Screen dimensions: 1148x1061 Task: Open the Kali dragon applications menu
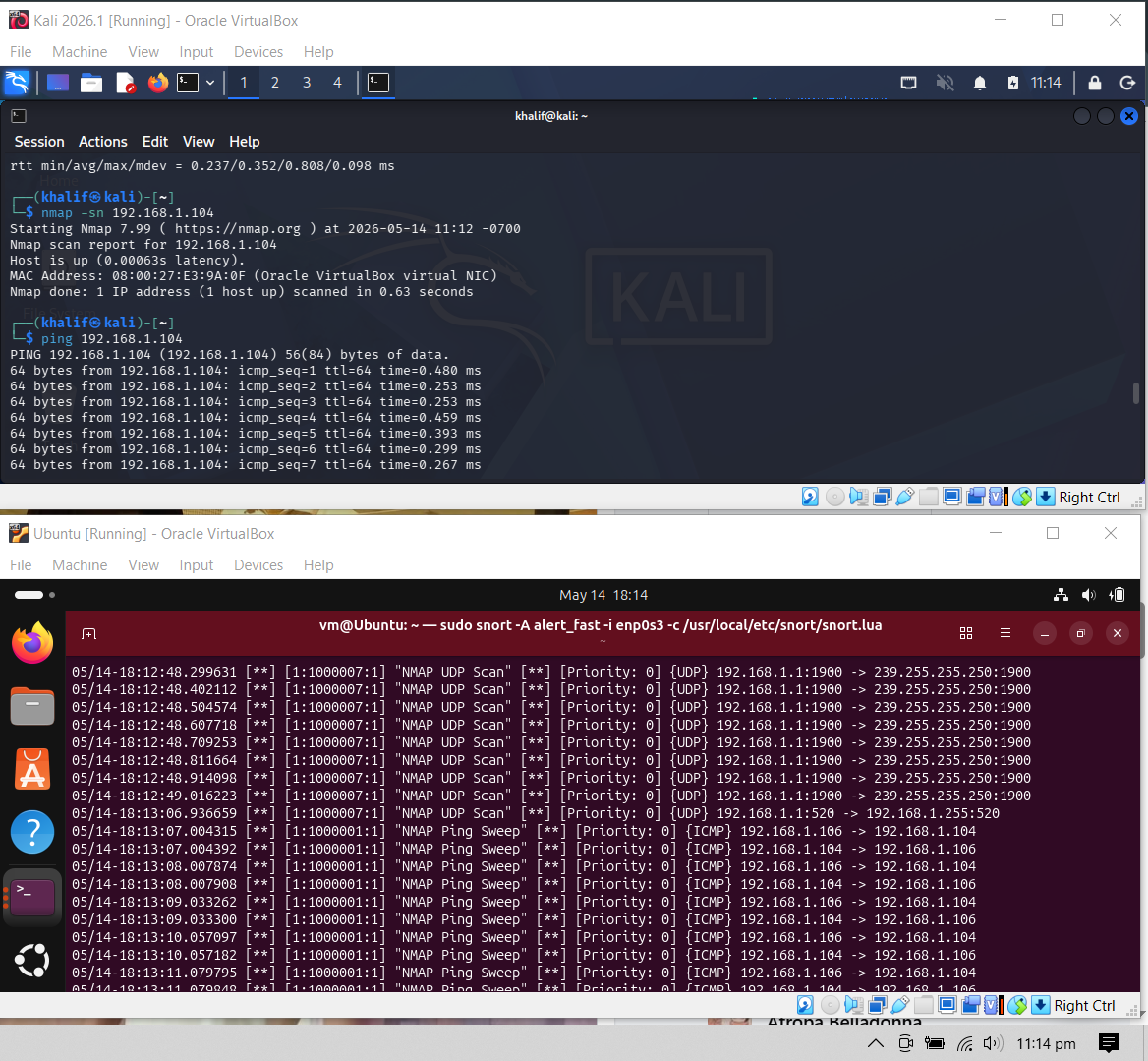tap(17, 83)
